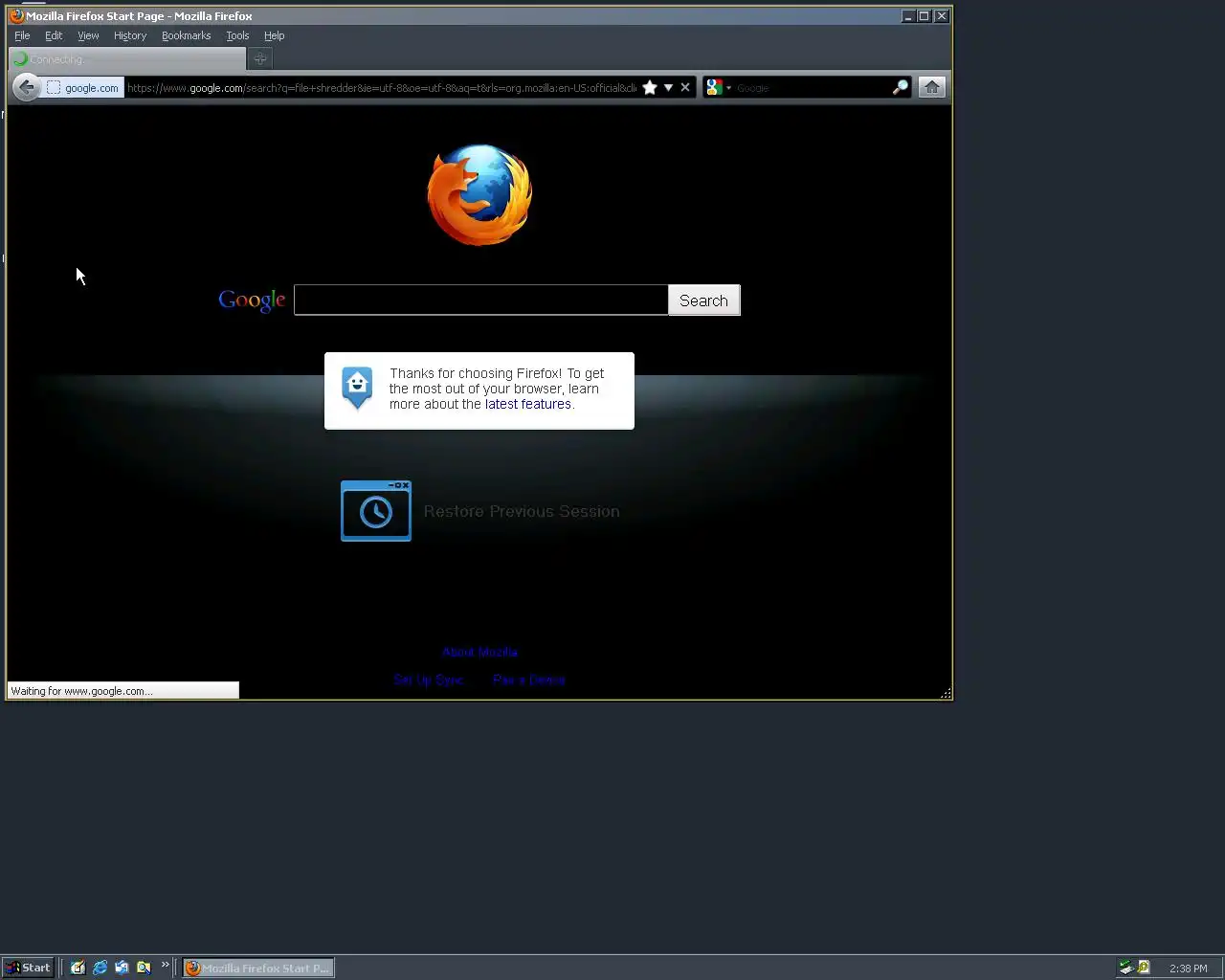Open the History menu
This screenshot has width=1225, height=980.
[x=130, y=35]
